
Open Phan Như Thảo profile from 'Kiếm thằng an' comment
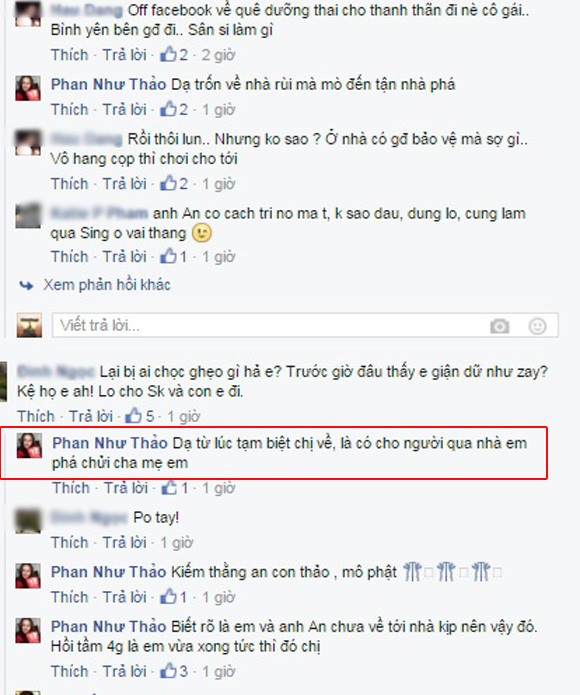pyautogui.click(x=109, y=572)
